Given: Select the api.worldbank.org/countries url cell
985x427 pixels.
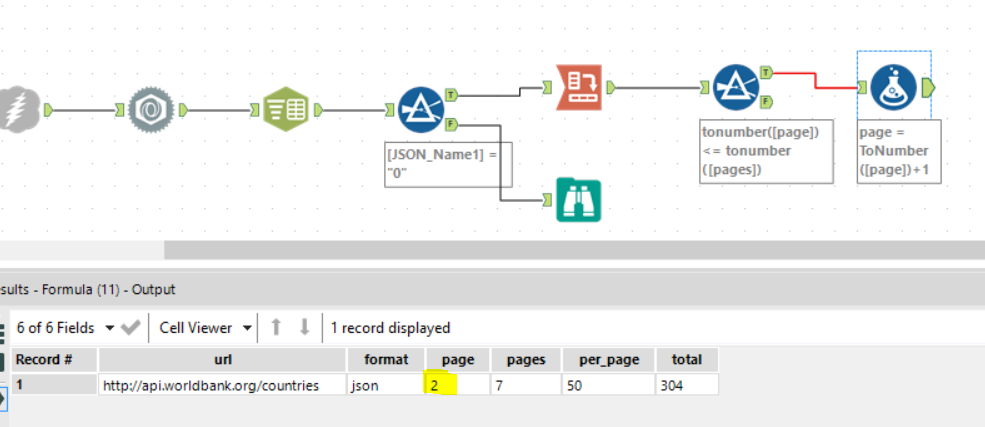Looking at the screenshot, I should pyautogui.click(x=222, y=385).
